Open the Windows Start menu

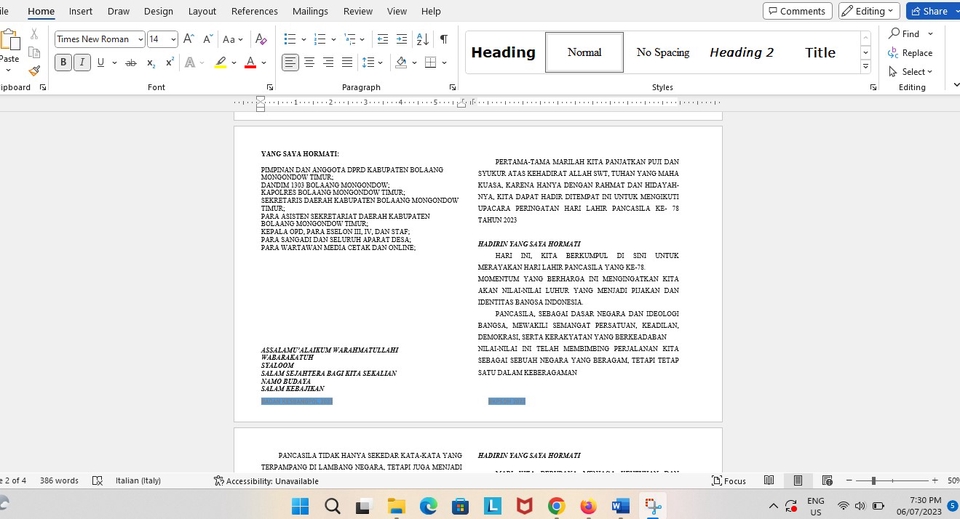(x=301, y=506)
